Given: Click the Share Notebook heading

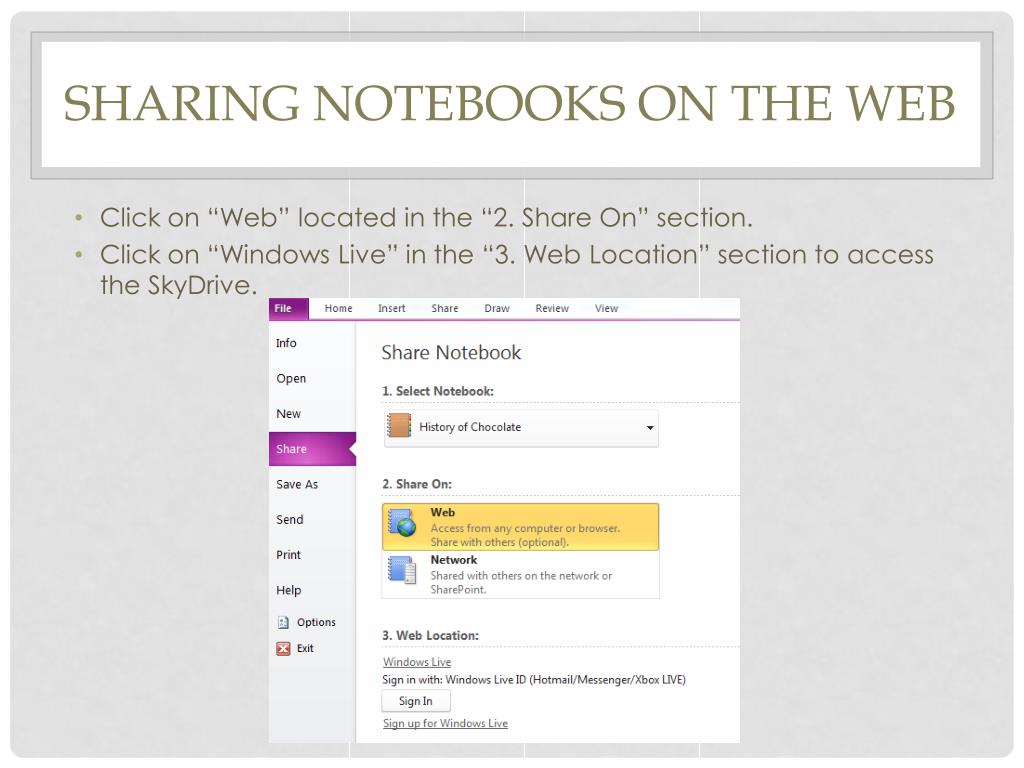Looking at the screenshot, I should tap(451, 353).
